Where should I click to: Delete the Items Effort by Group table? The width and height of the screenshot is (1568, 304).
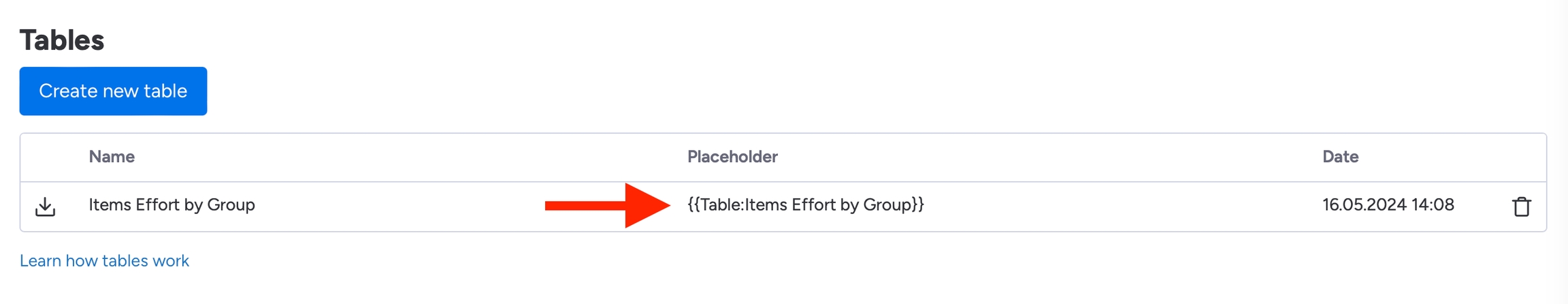click(x=1521, y=207)
